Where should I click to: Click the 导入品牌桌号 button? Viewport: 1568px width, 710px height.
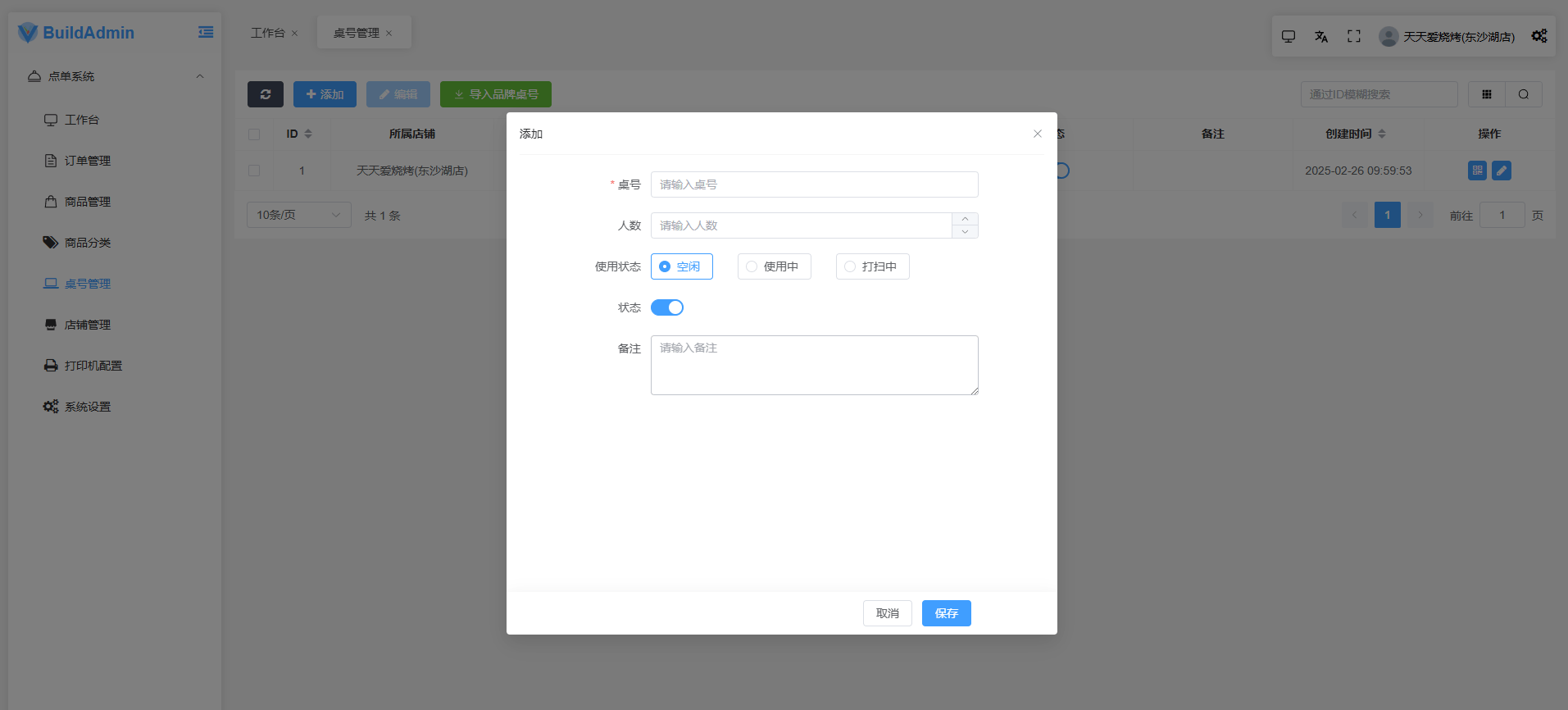click(x=496, y=94)
